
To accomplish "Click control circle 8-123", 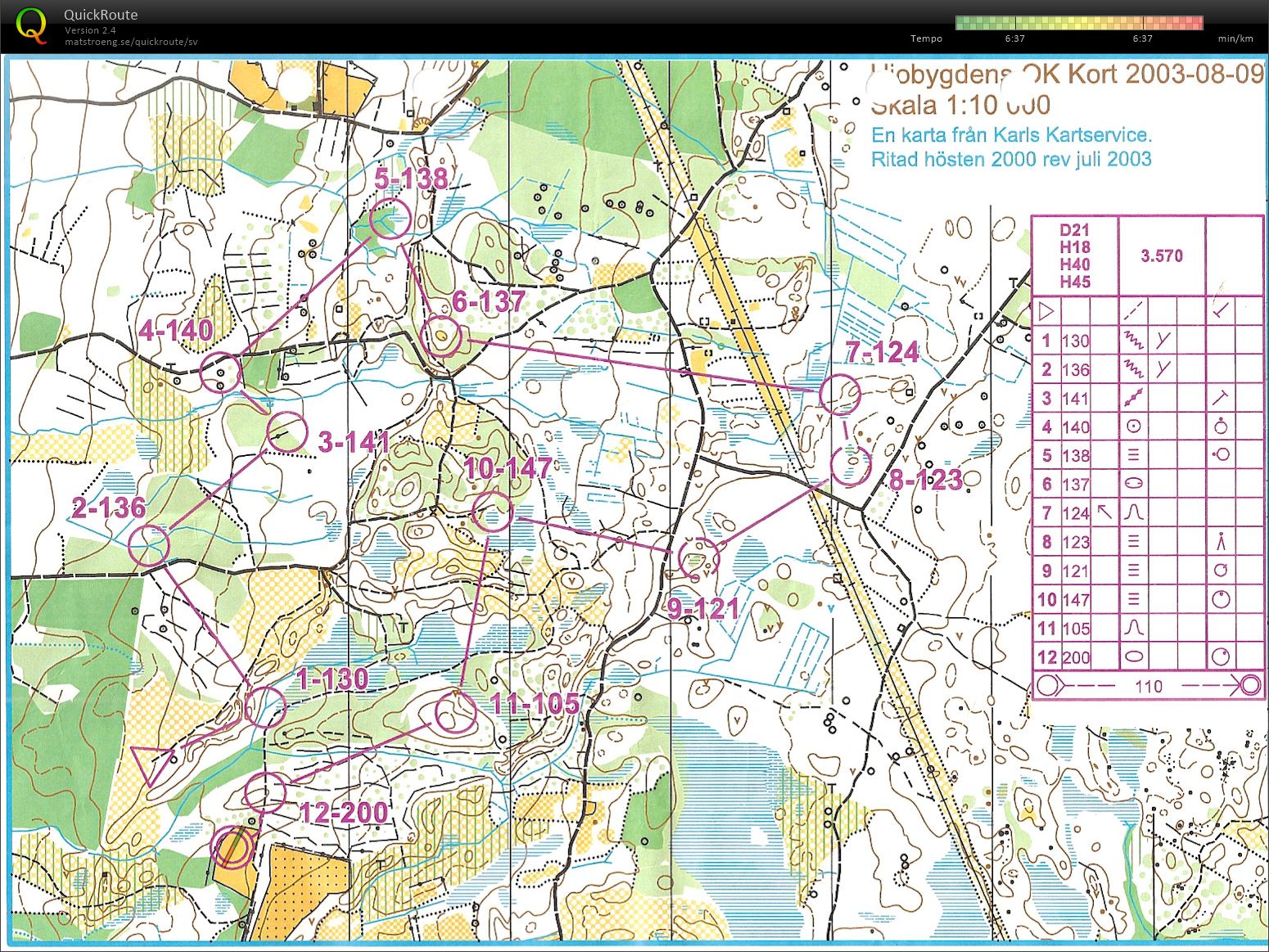I will pos(851,466).
